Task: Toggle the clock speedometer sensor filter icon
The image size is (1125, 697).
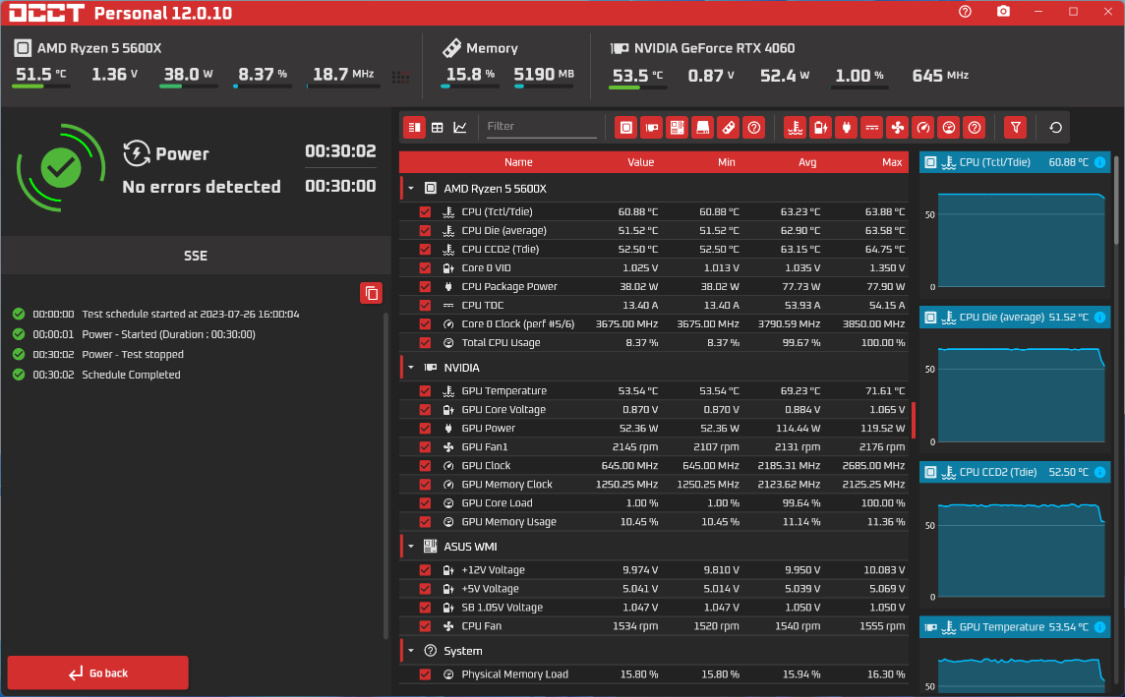Action: 923,128
